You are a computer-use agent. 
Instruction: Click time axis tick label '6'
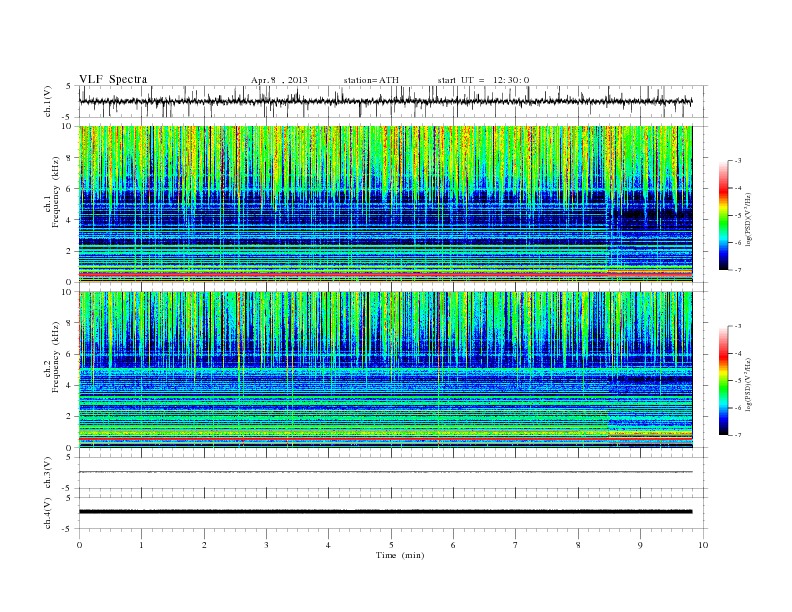click(453, 545)
